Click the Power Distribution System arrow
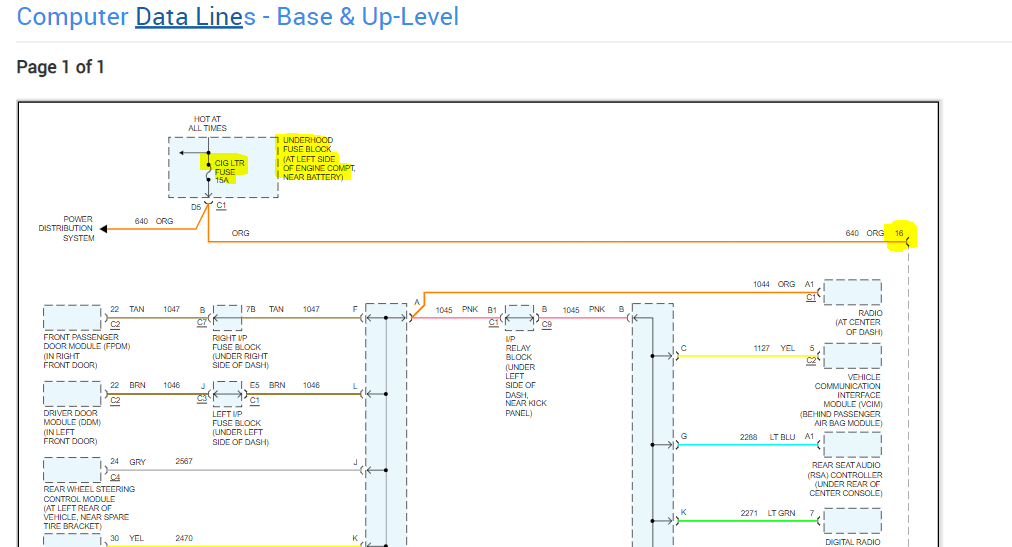The image size is (1012, 547). tap(103, 229)
